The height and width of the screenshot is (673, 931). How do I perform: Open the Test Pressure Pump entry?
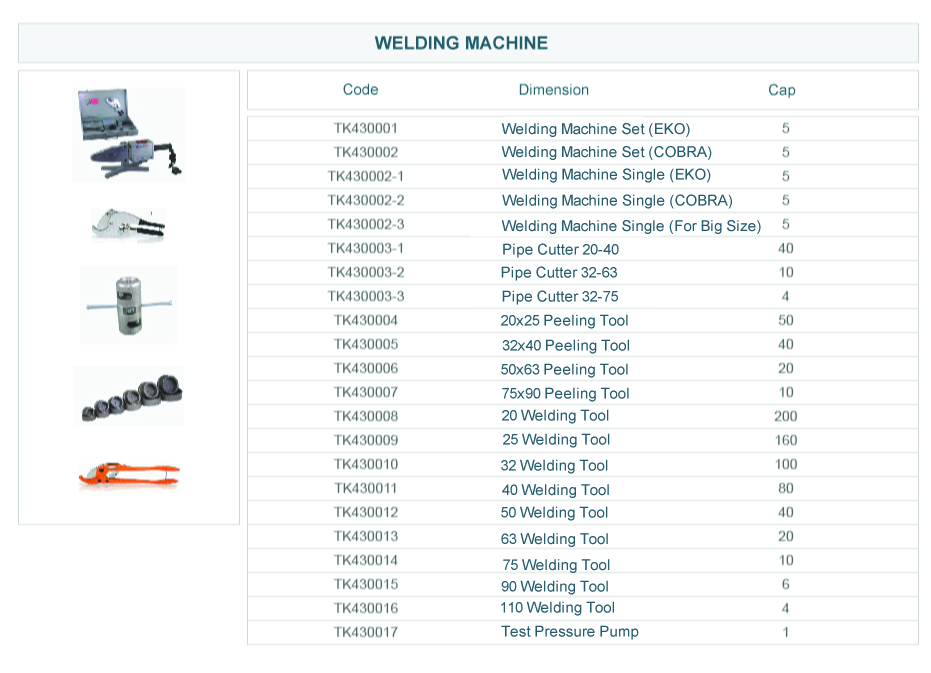[569, 632]
